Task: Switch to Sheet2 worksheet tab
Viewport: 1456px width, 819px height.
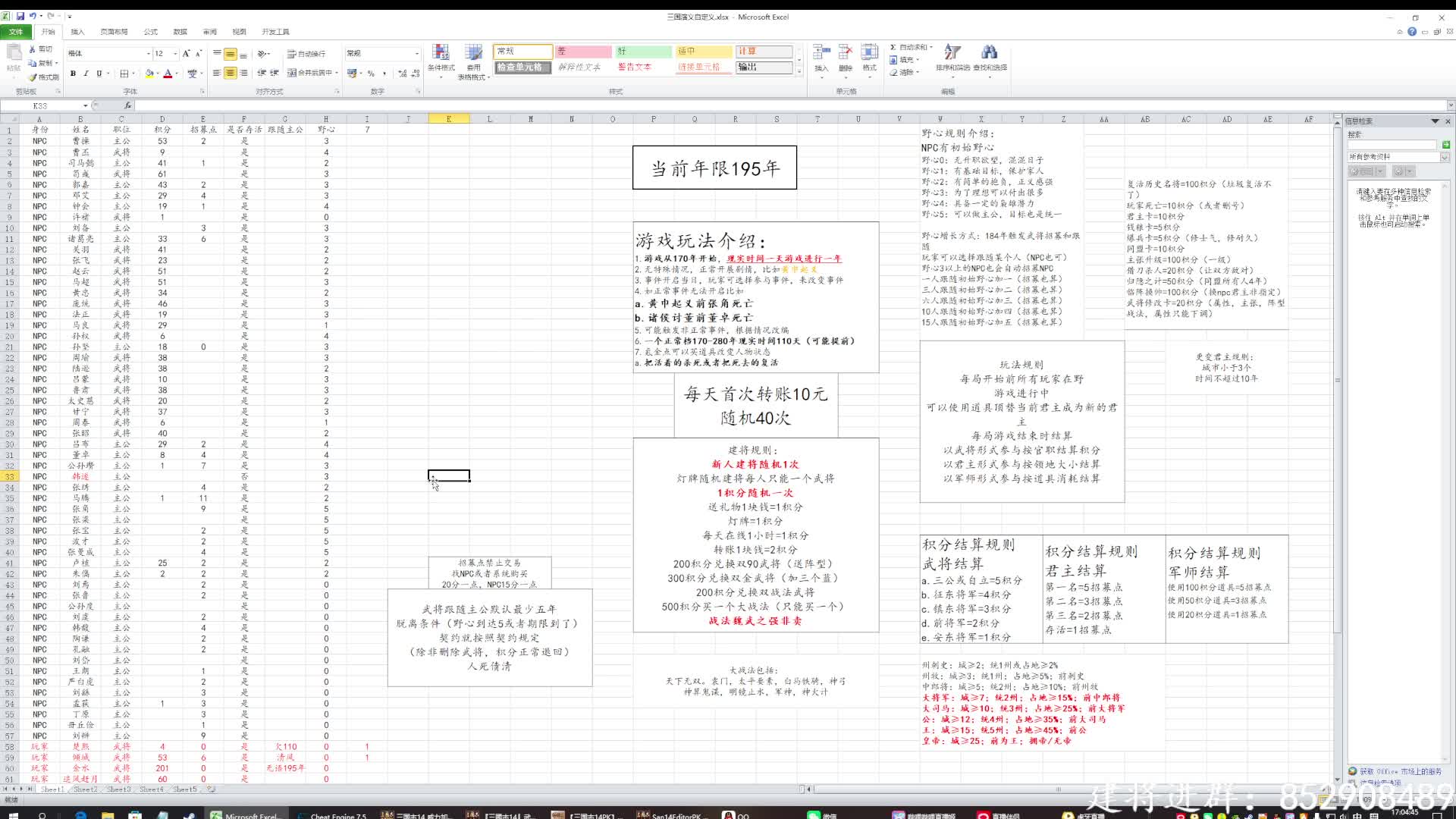Action: [85, 789]
